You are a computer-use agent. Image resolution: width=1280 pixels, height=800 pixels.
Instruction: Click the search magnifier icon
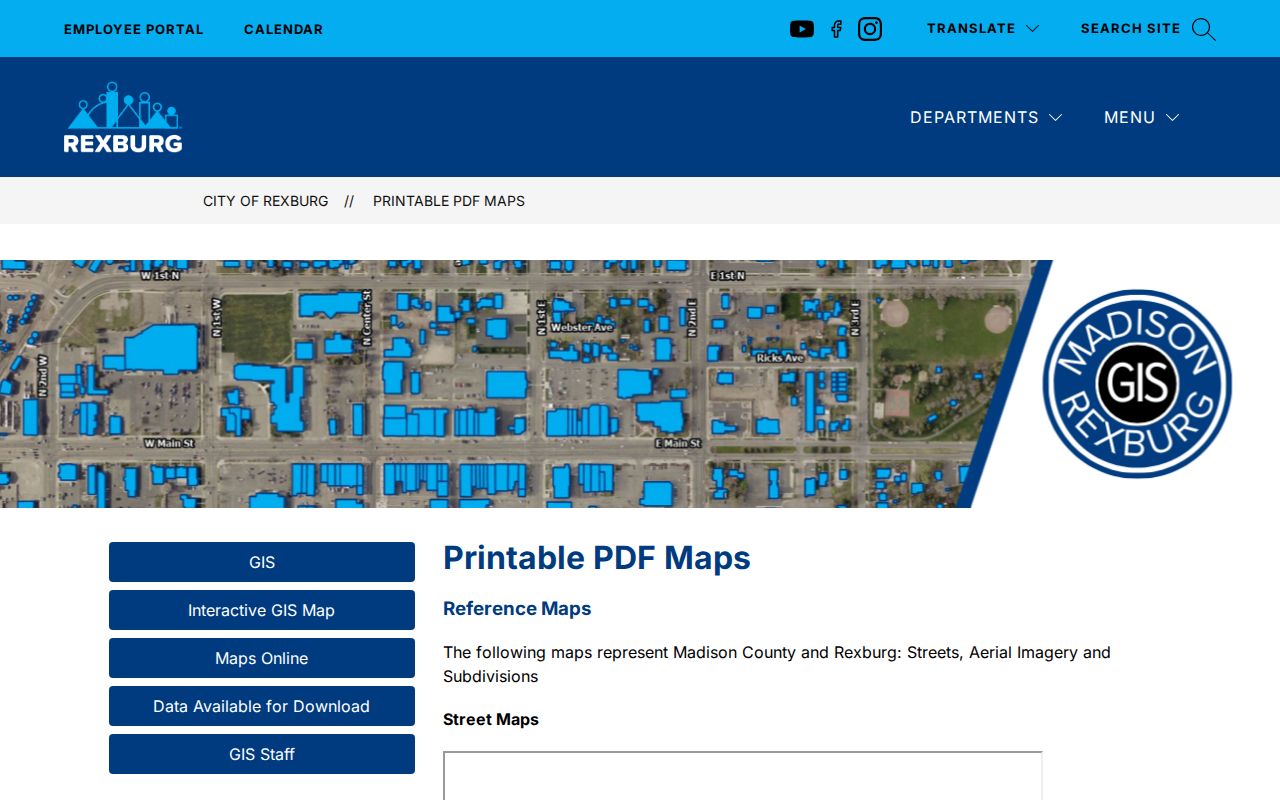(x=1204, y=29)
